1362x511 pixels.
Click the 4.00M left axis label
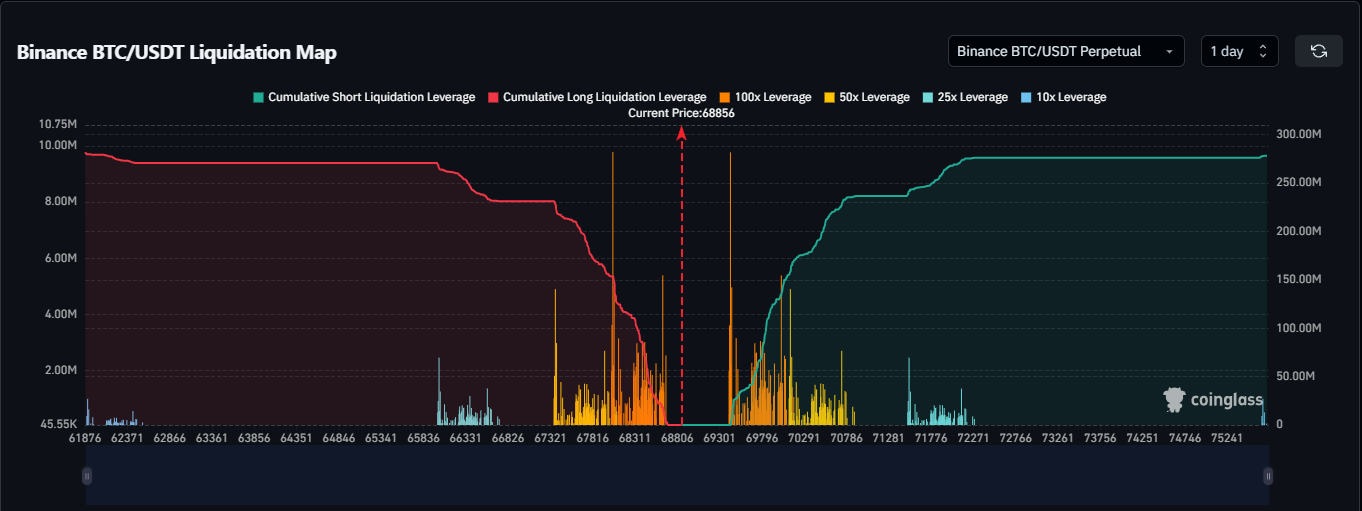click(x=60, y=314)
